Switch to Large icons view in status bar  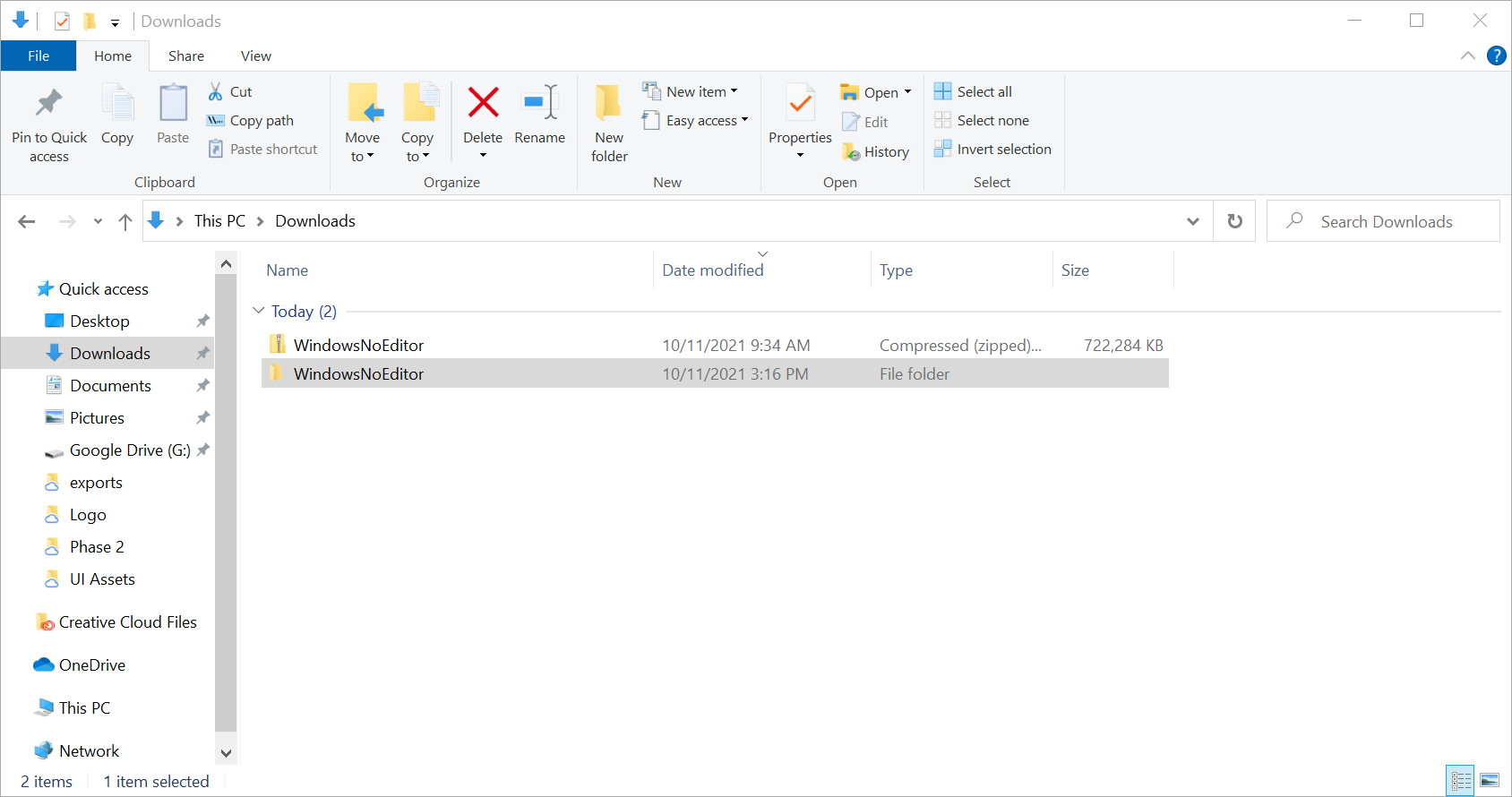pos(1490,781)
